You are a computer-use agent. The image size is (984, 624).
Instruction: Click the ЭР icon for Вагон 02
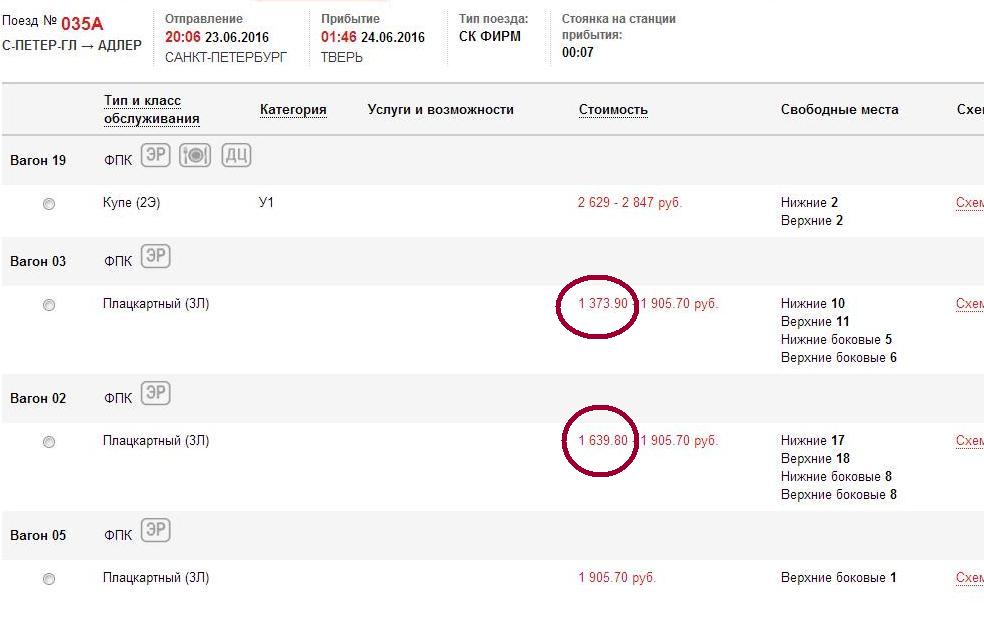[x=156, y=394]
